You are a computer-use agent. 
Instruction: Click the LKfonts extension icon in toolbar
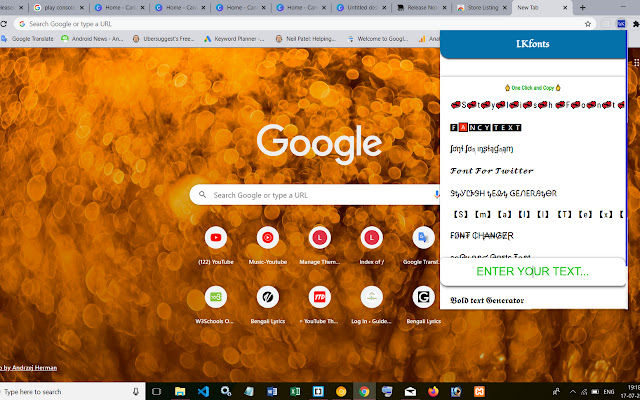(621, 24)
